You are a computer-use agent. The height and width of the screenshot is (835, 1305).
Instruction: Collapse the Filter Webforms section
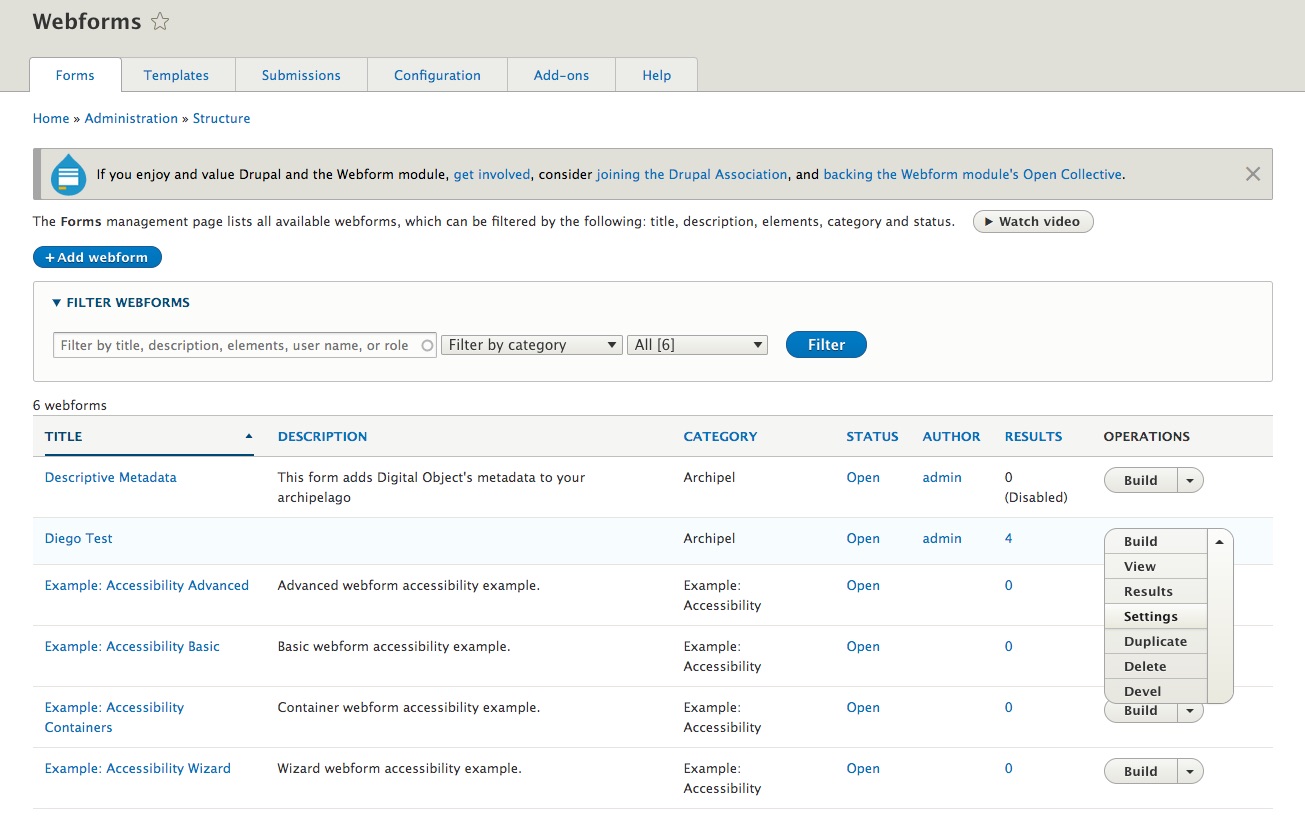(x=120, y=303)
